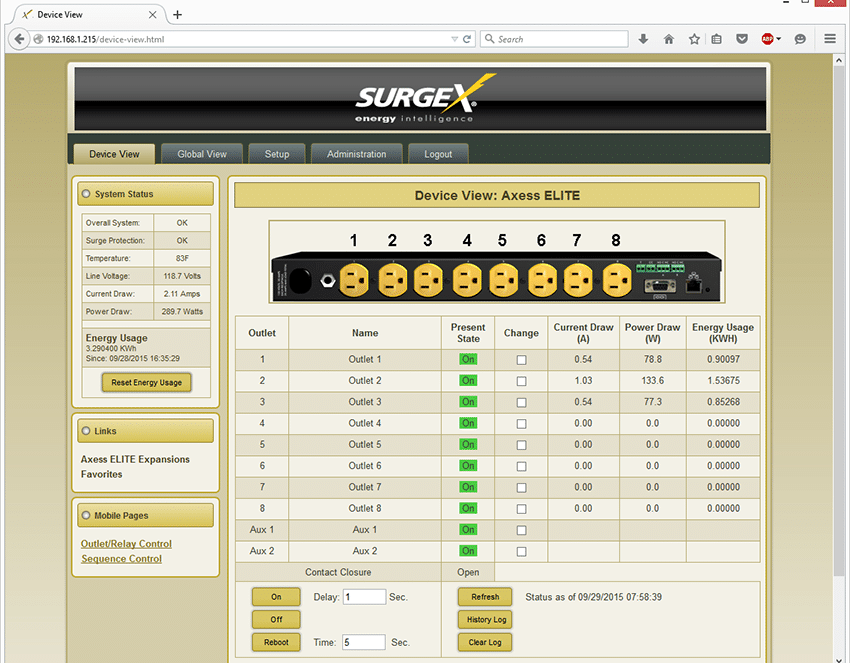This screenshot has height=663, width=850.
Task: Show the bookmarks list icon
Action: pyautogui.click(x=717, y=39)
